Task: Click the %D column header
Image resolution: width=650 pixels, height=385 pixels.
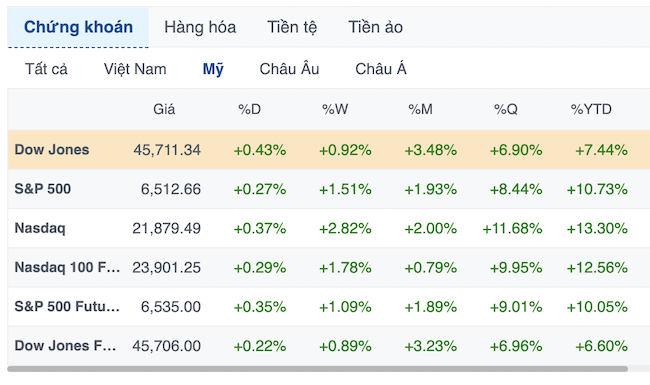Action: [x=250, y=109]
